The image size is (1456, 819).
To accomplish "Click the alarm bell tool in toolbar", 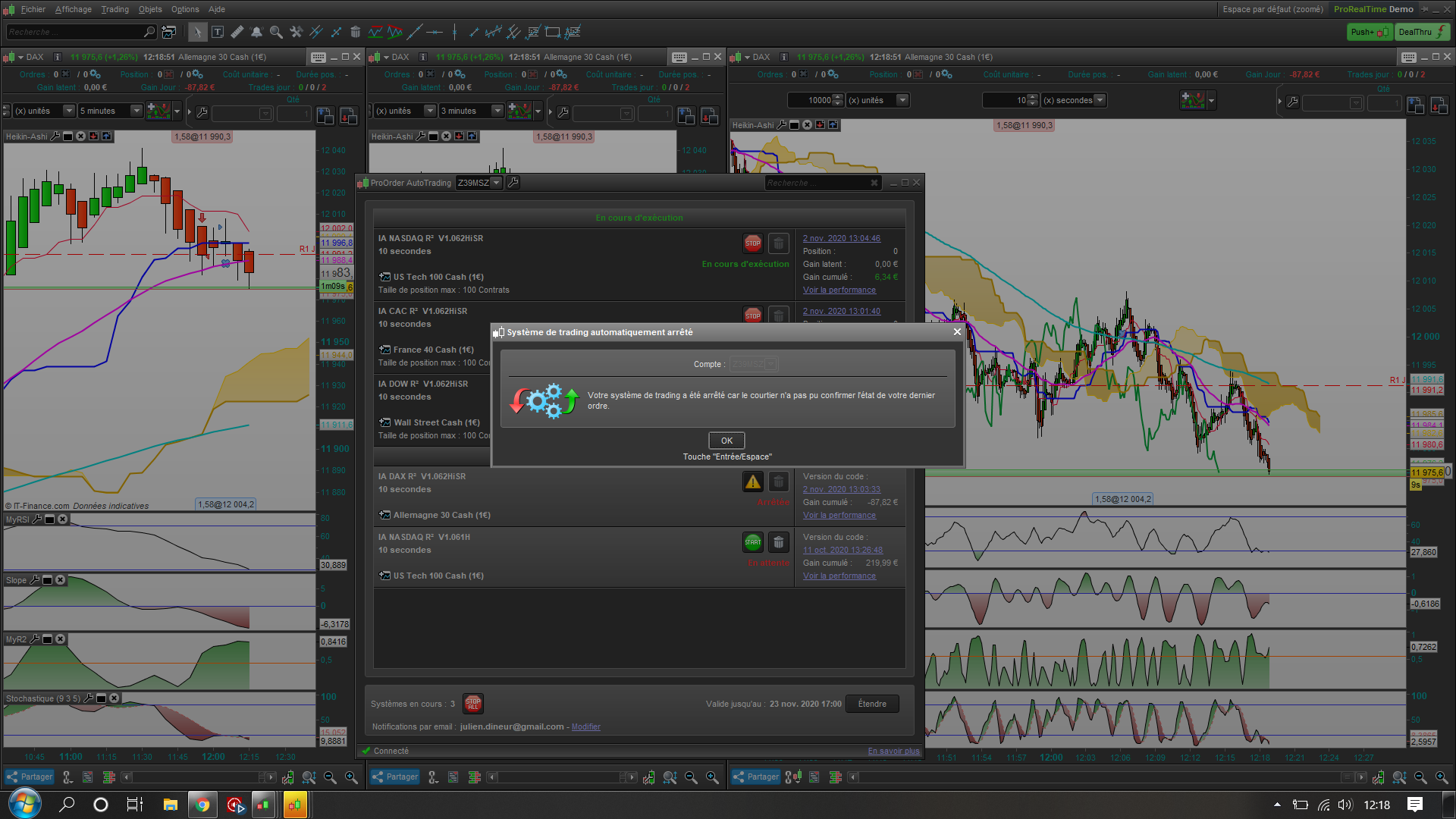I will [256, 32].
